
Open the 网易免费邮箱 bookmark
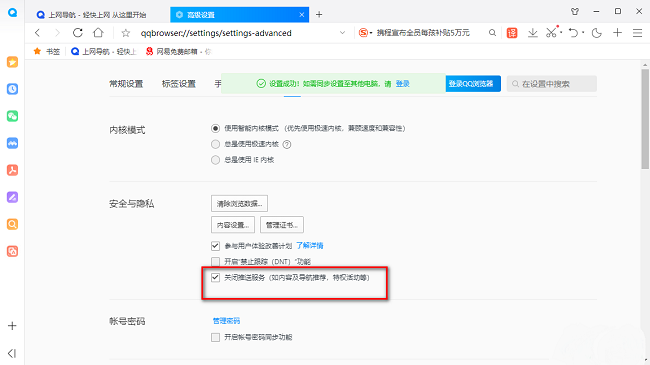178,51
